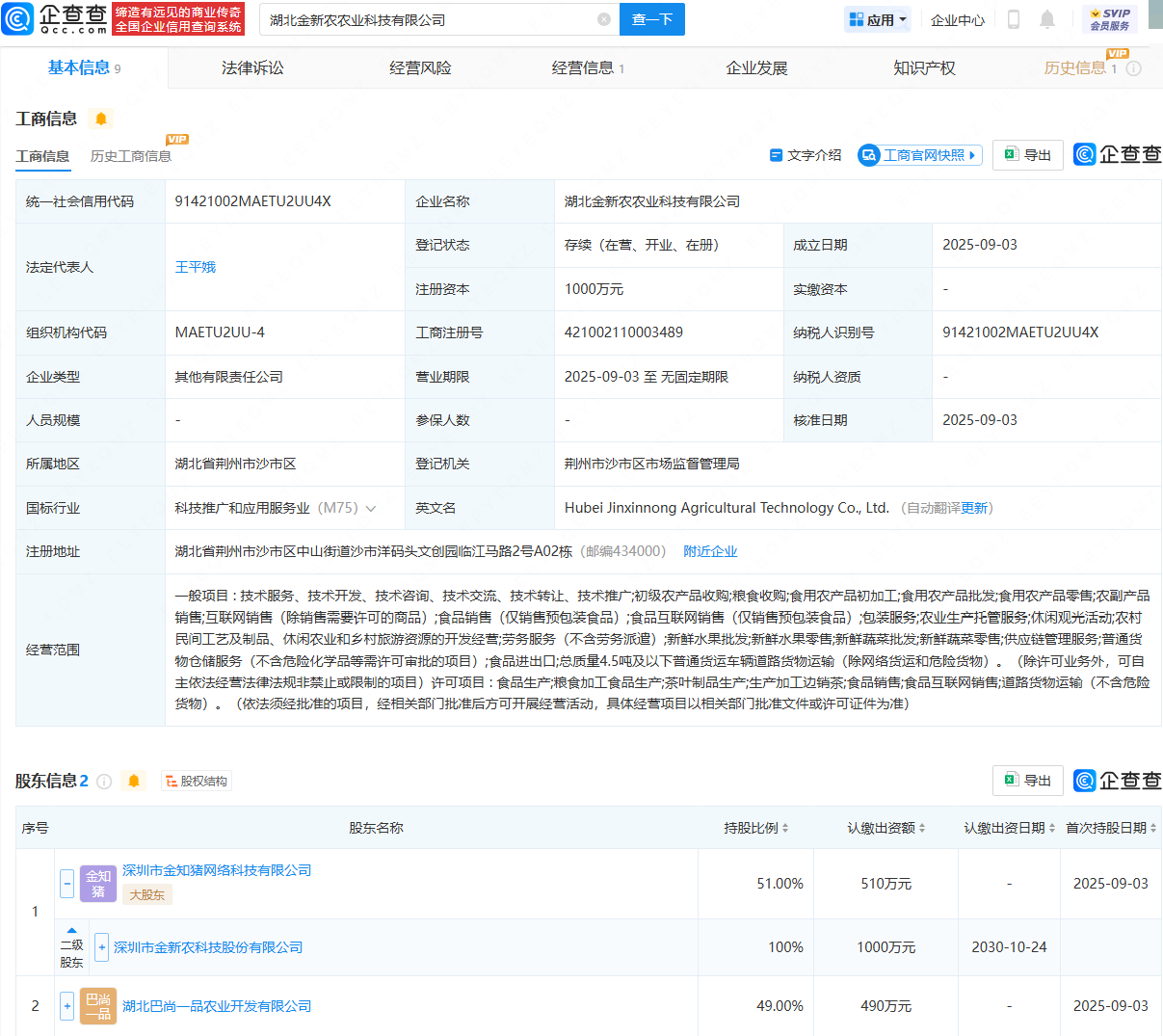The width and height of the screenshot is (1163, 1036).
Task: Sort shareholders by 持股比例 column
Action: 756,828
